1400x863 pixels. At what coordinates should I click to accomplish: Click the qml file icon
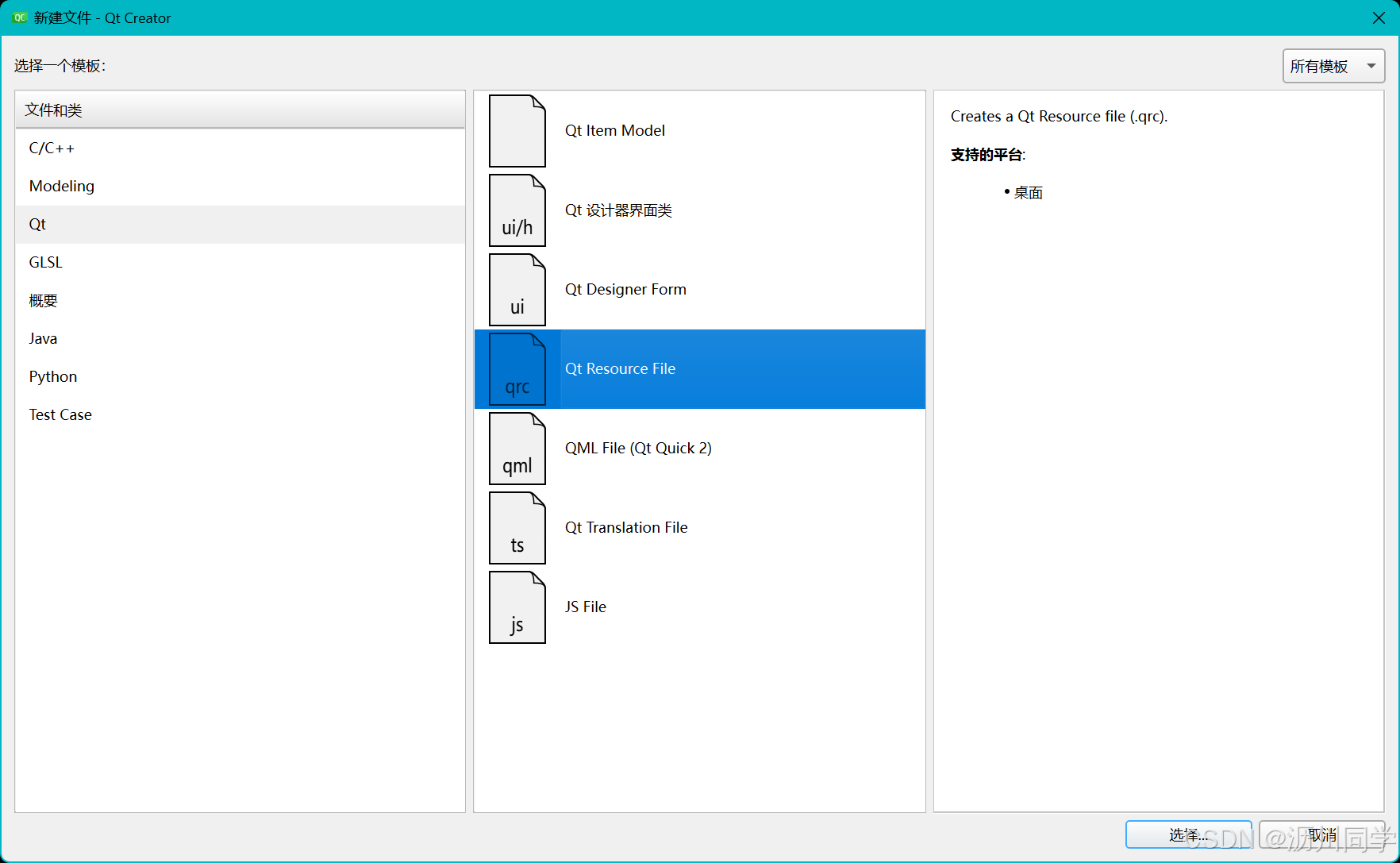(x=517, y=449)
